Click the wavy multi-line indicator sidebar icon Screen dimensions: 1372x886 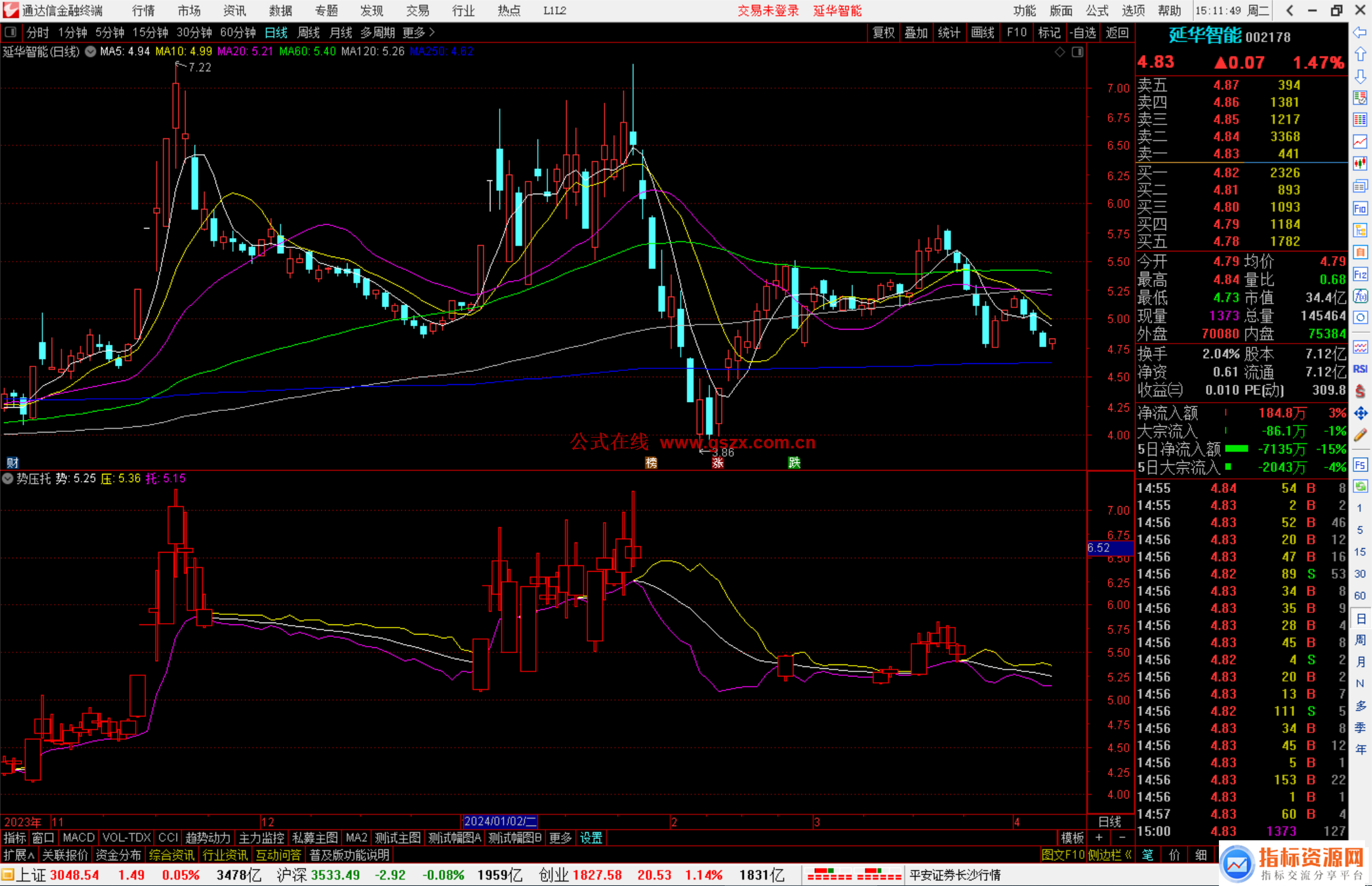click(1360, 347)
